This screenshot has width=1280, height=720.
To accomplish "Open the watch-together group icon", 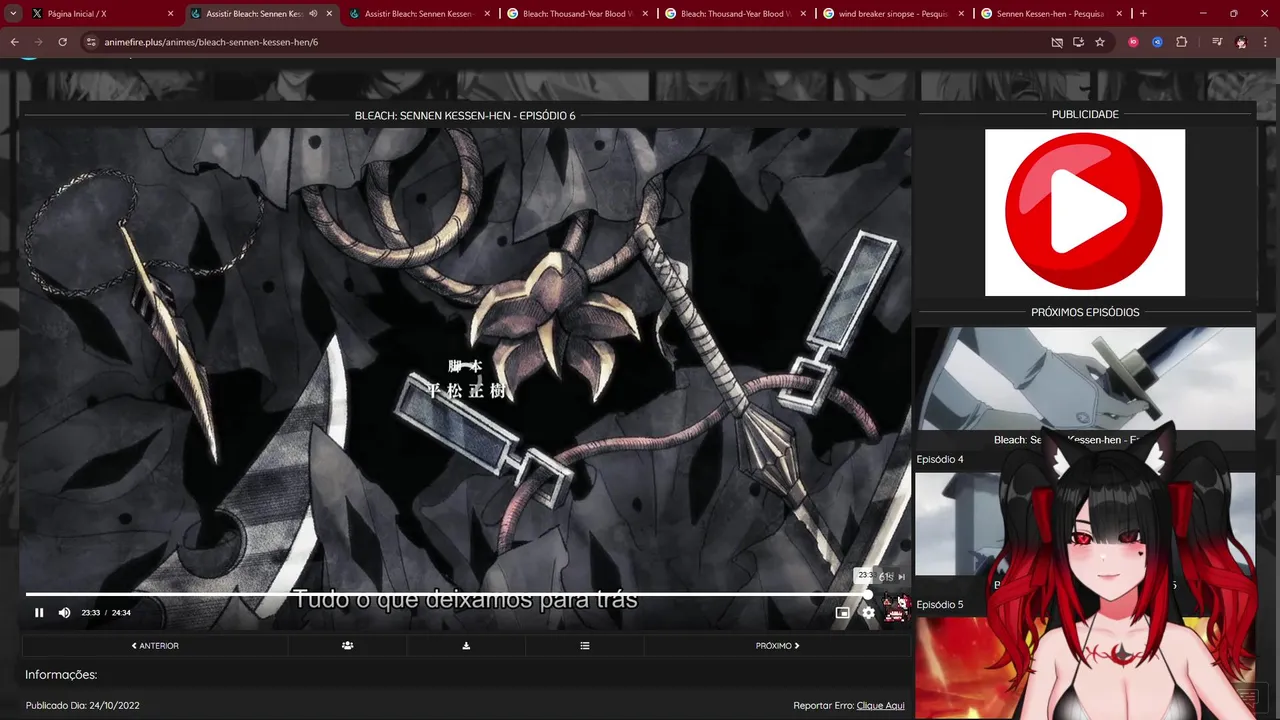I will 347,646.
